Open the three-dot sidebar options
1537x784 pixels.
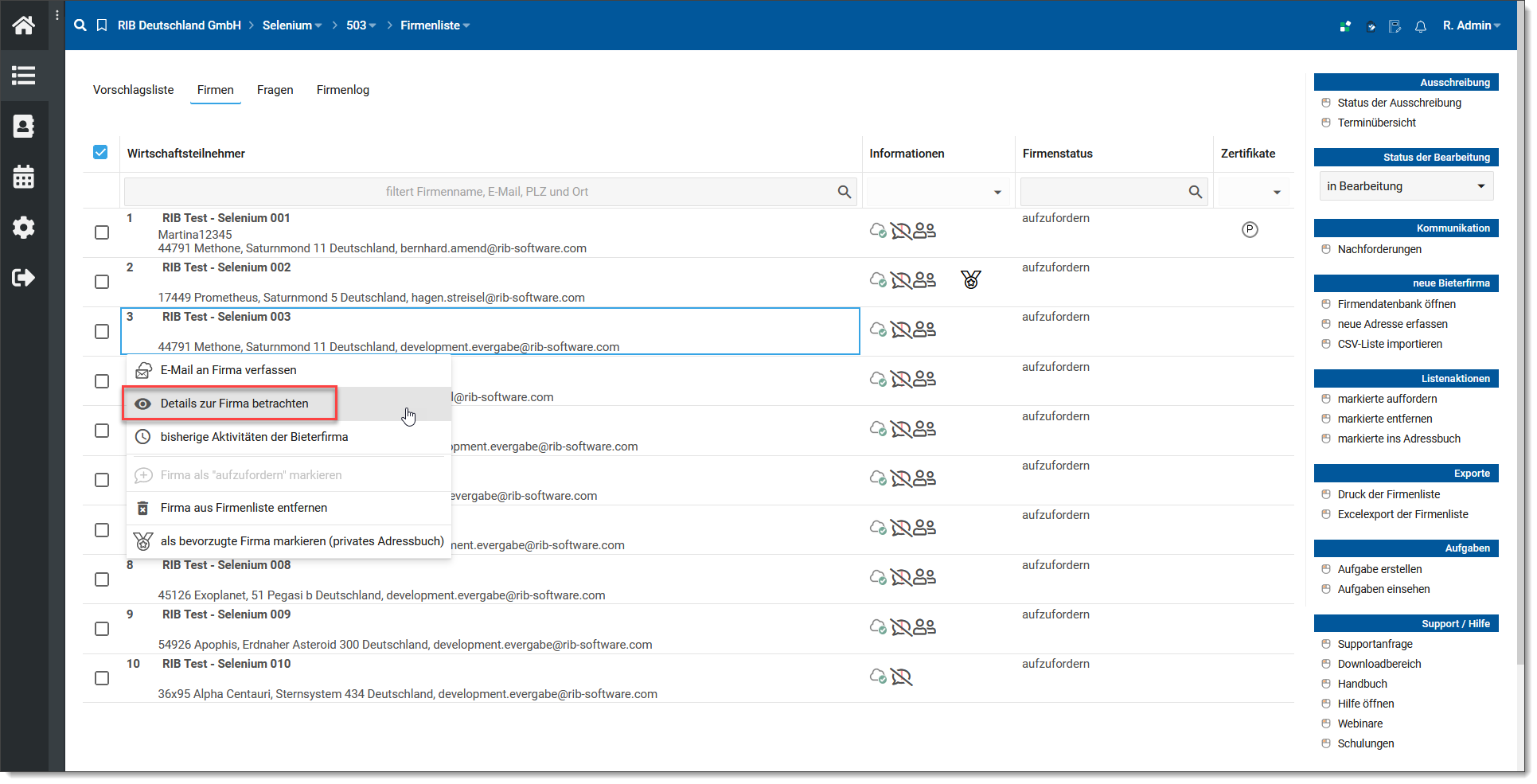(57, 16)
